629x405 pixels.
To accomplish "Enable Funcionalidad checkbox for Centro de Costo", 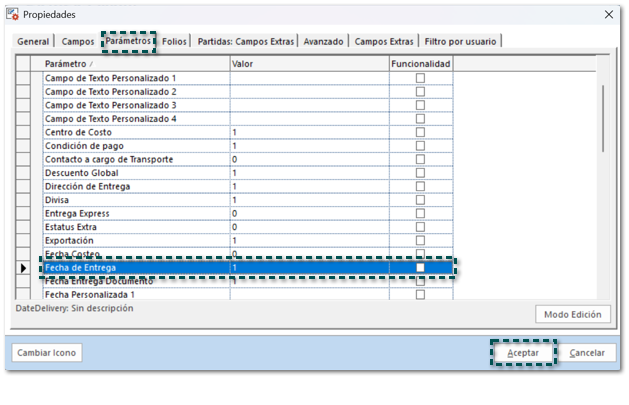I will pos(420,132).
